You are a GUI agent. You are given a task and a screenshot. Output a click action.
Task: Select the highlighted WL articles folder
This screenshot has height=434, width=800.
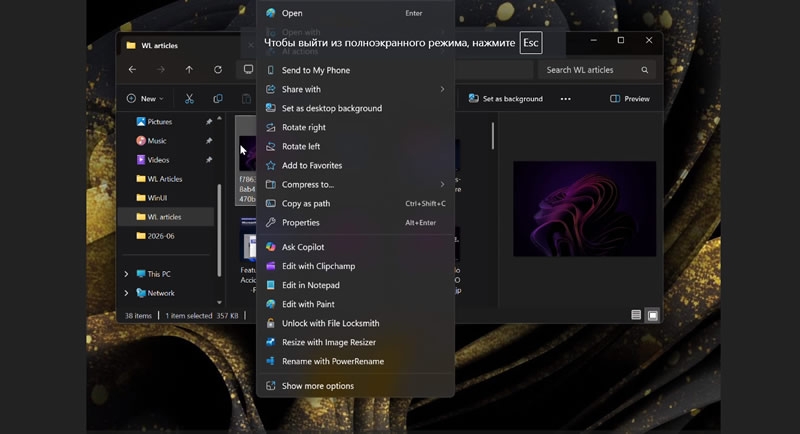click(166, 217)
